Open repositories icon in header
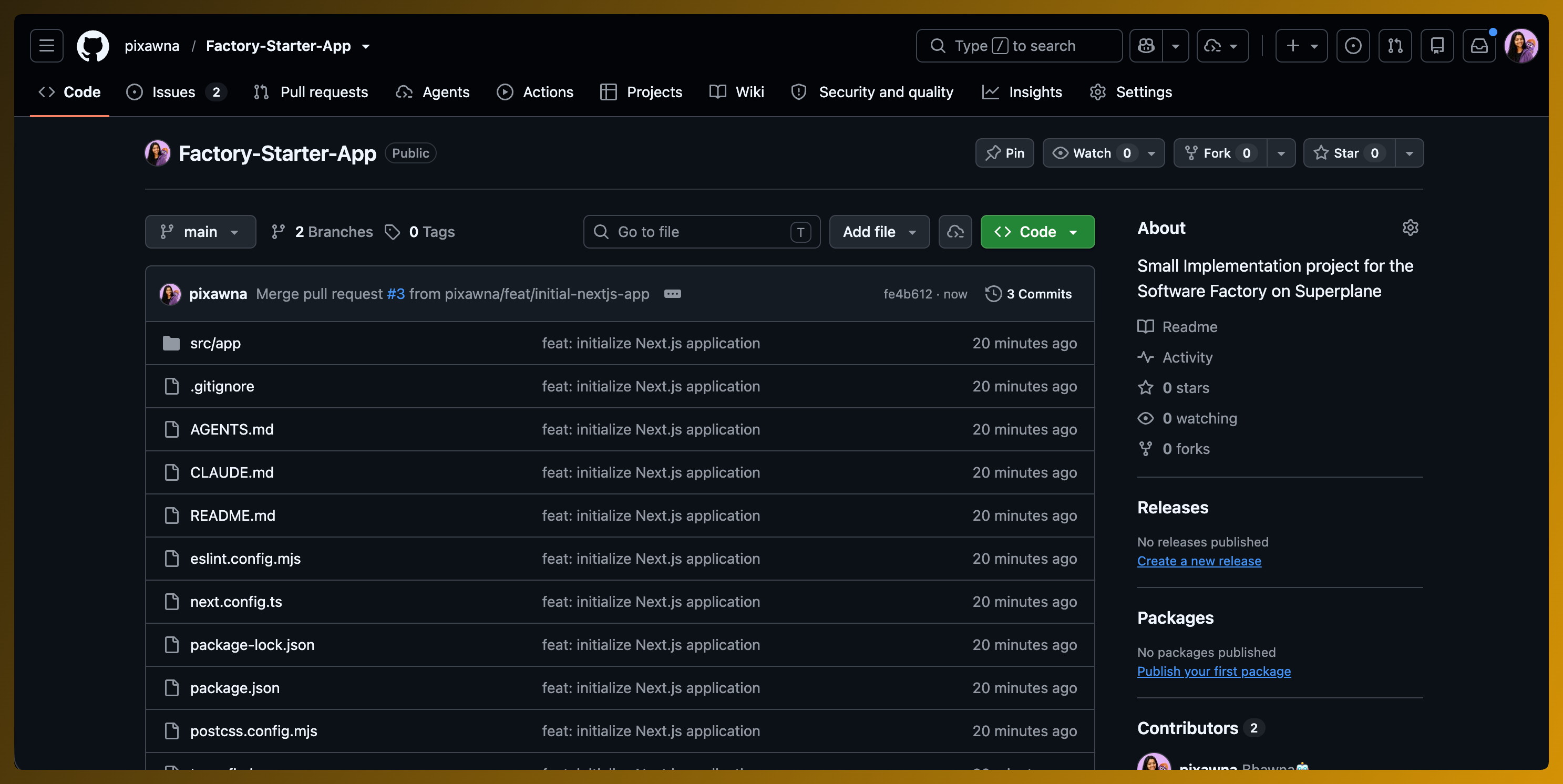 1437,46
